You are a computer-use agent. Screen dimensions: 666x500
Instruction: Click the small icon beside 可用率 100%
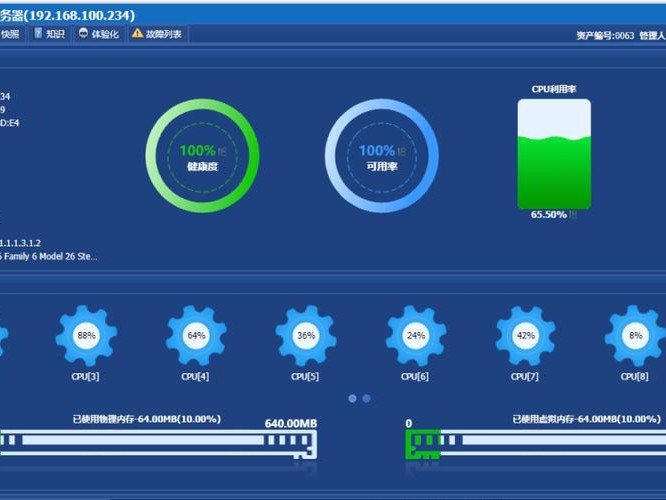coord(402,151)
